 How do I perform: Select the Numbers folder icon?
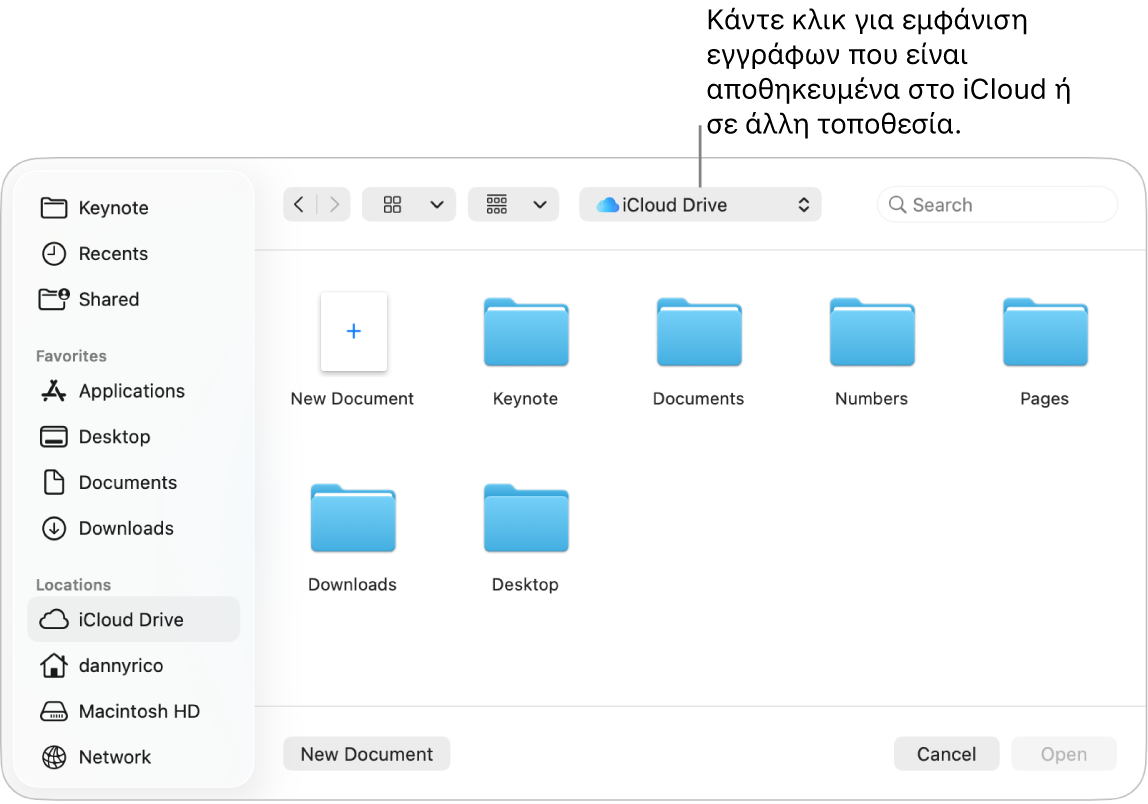click(872, 332)
